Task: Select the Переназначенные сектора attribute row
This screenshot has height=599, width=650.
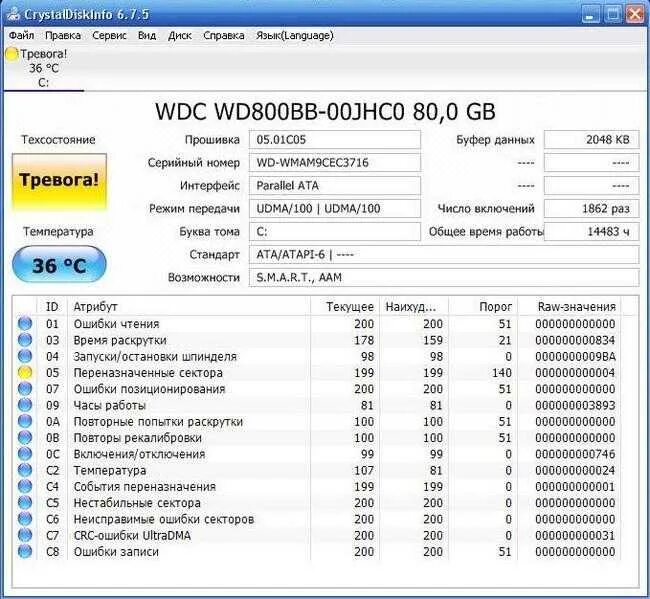Action: 319,373
